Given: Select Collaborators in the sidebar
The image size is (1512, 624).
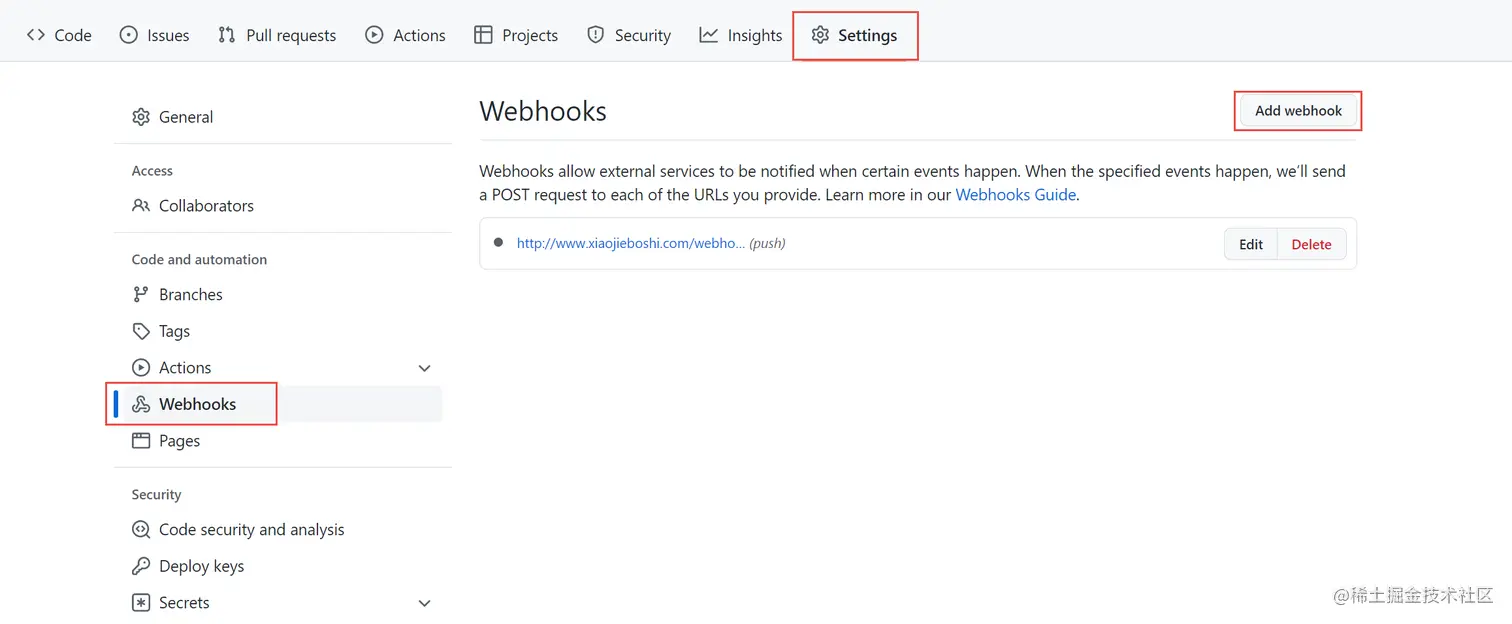Looking at the screenshot, I should [x=206, y=206].
